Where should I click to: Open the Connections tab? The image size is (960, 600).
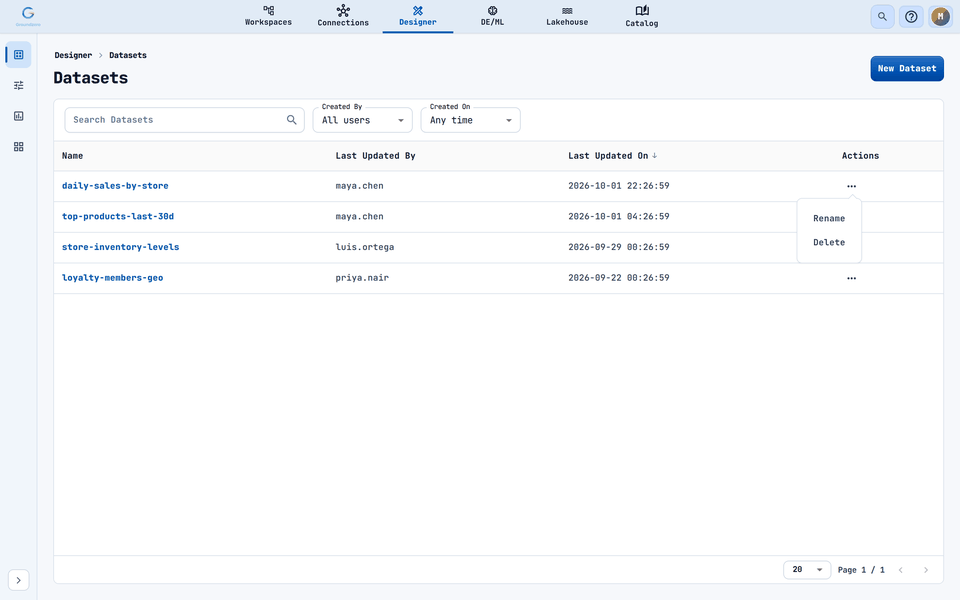point(343,16)
